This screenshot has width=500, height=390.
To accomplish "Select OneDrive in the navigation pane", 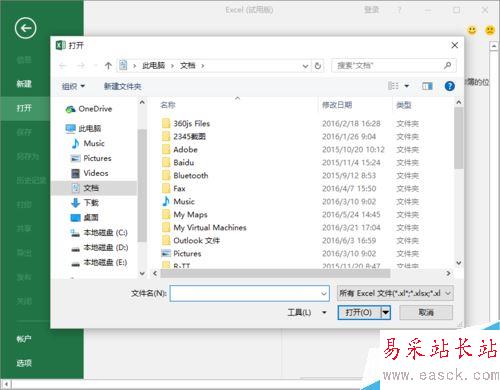I will pyautogui.click(x=89, y=109).
